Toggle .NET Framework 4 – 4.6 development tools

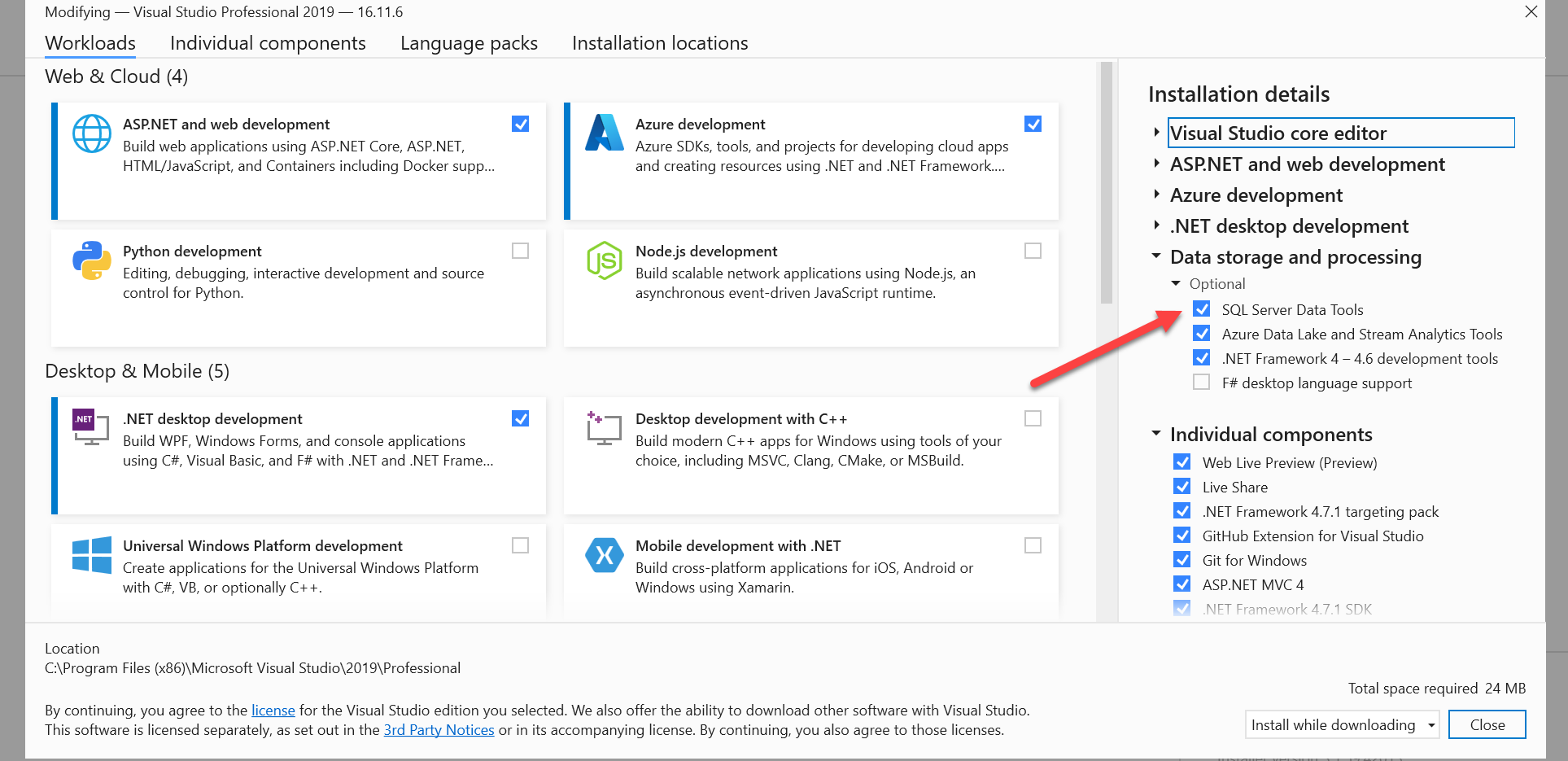tap(1202, 357)
